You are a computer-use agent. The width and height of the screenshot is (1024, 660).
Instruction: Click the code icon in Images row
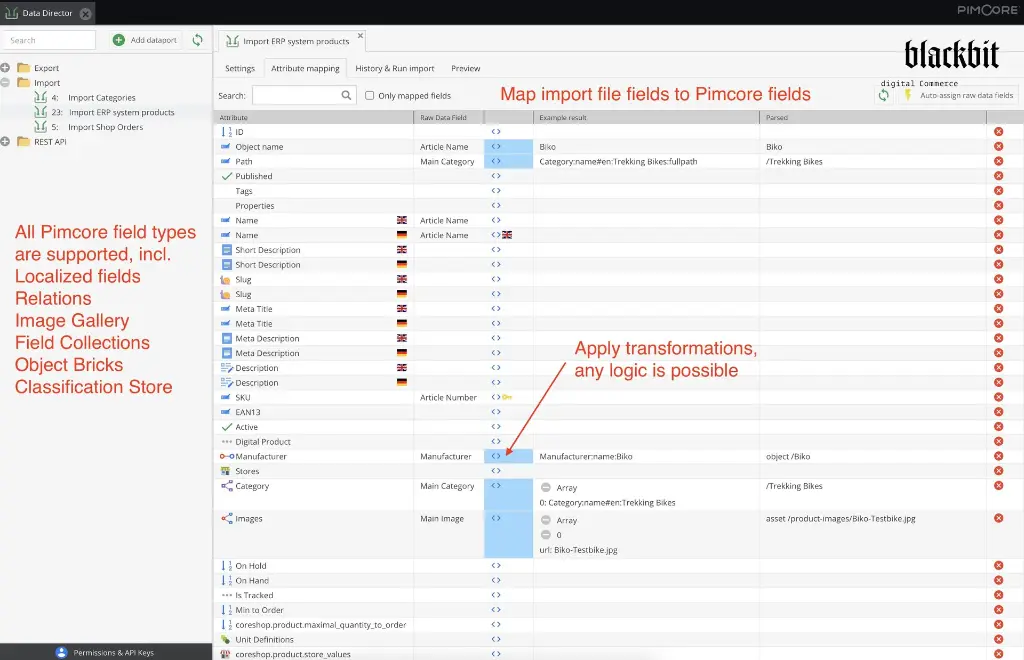(496, 518)
